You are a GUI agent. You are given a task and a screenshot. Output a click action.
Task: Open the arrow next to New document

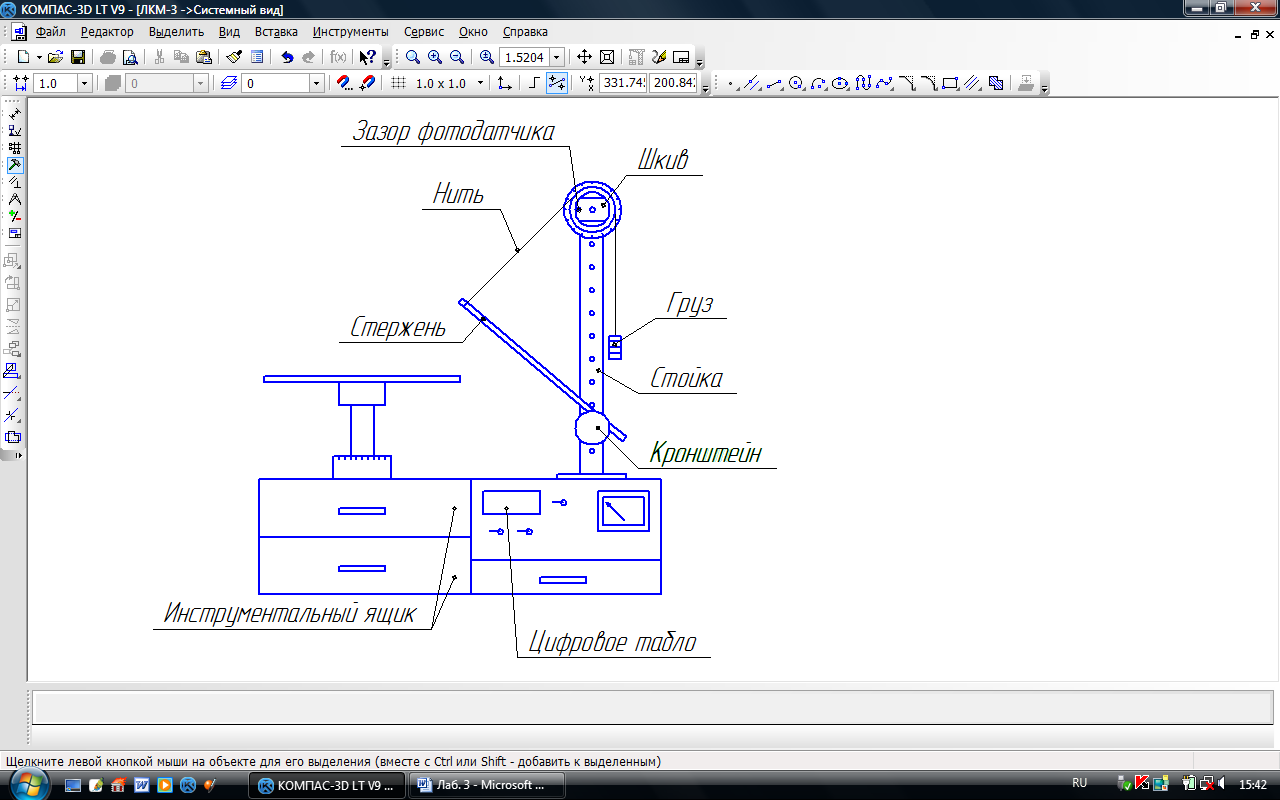click(x=39, y=57)
